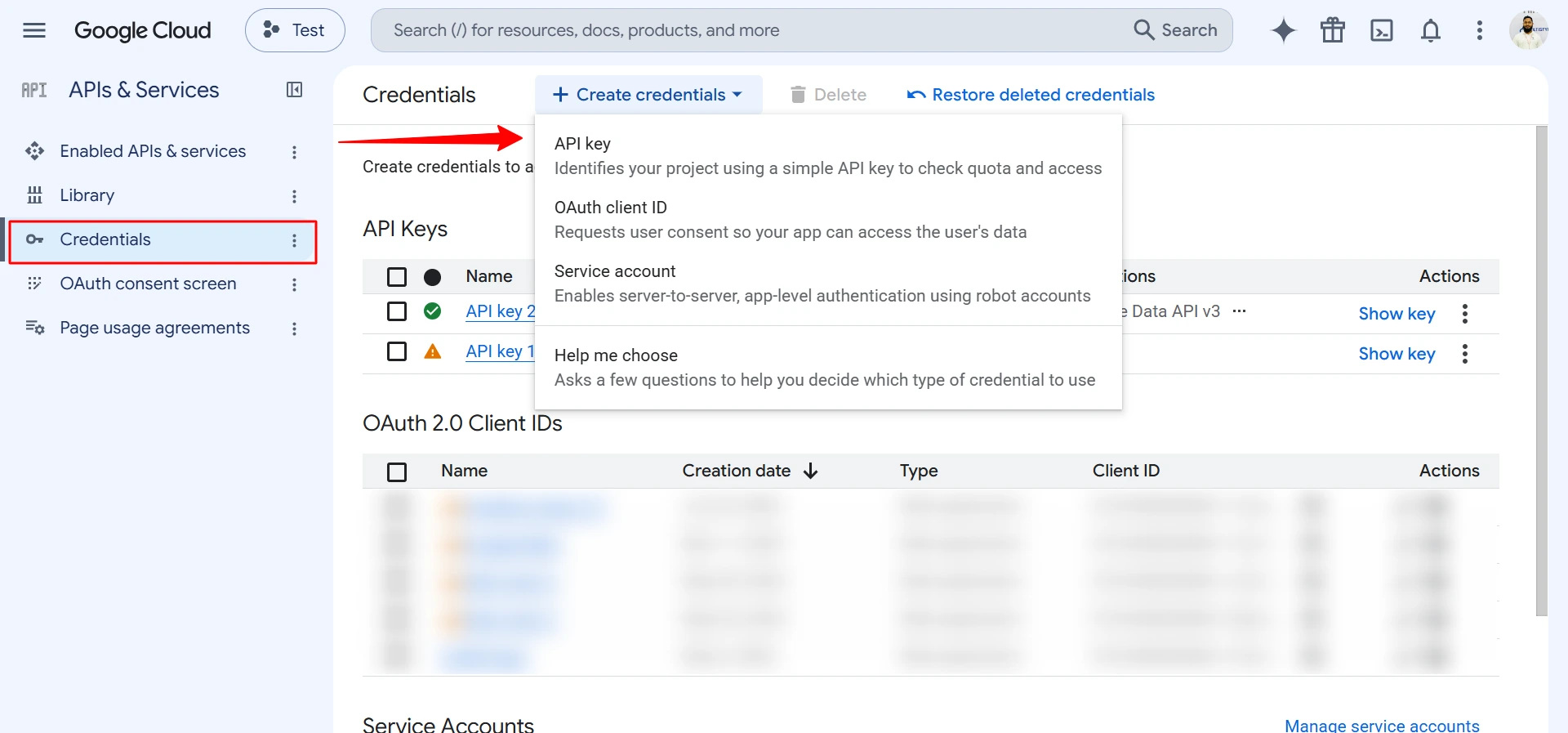Expand the truncated API restrictions ellipsis

click(1239, 311)
